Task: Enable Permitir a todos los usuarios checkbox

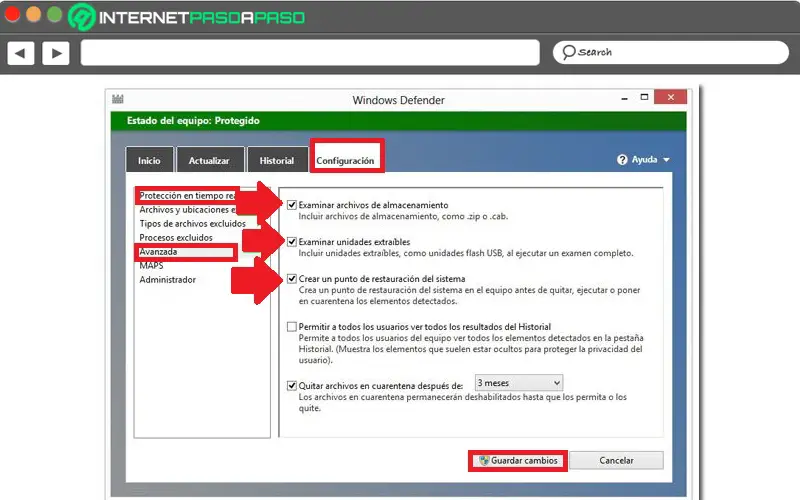Action: pyautogui.click(x=292, y=327)
